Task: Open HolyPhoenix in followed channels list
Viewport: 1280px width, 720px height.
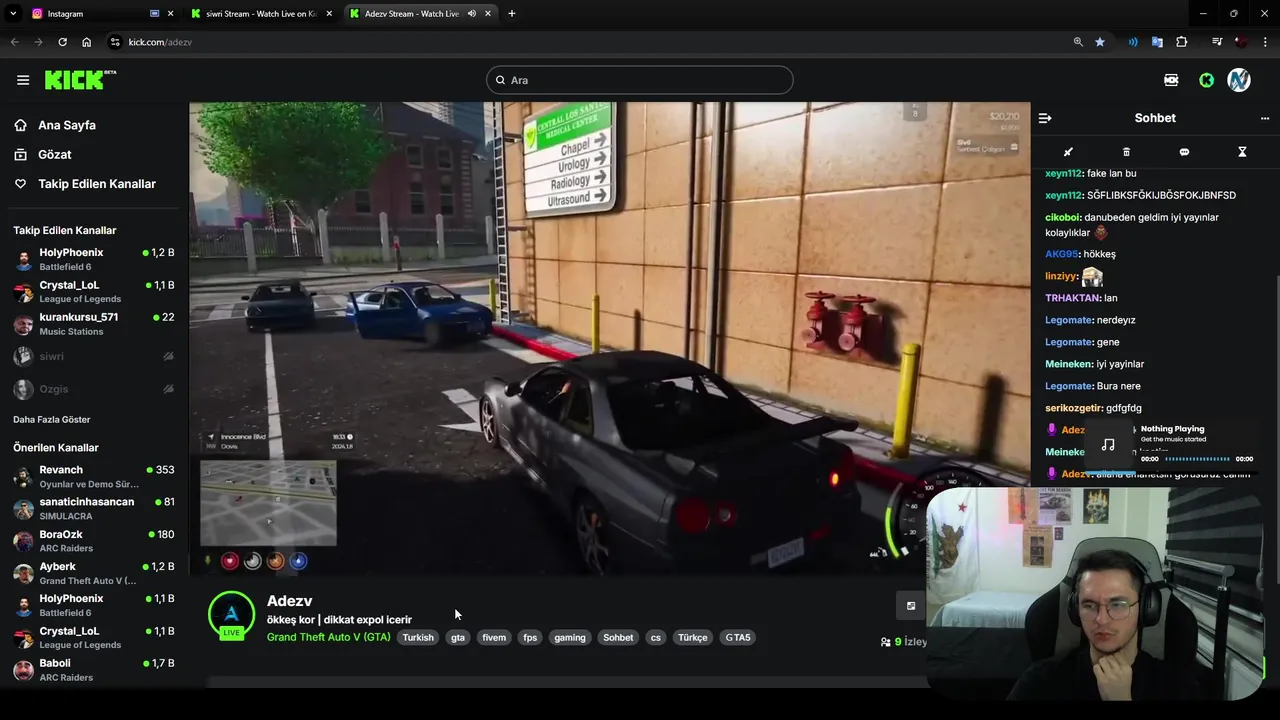Action: click(x=94, y=260)
